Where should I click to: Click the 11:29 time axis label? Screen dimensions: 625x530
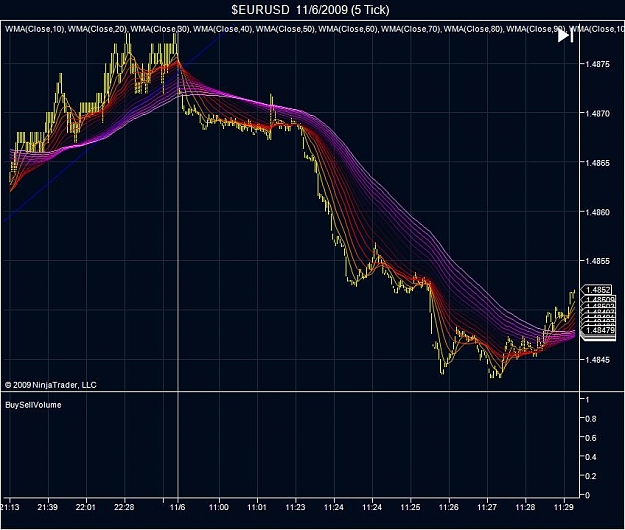pos(564,507)
